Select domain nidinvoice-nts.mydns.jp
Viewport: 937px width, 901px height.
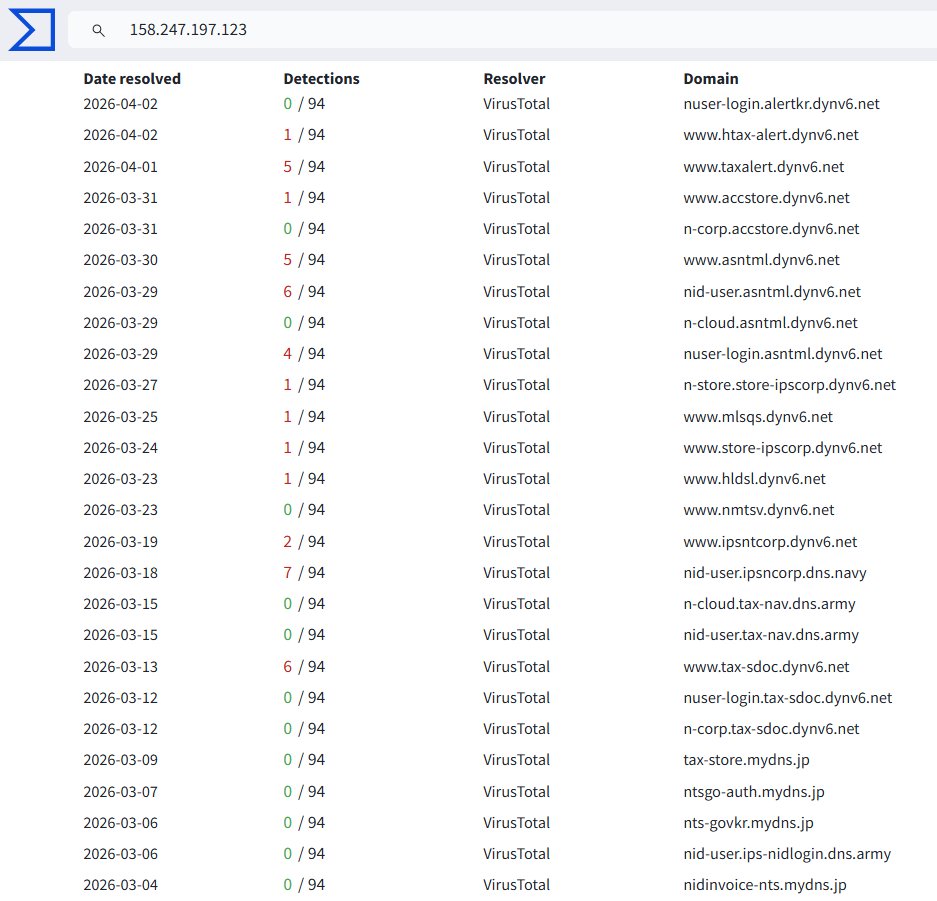(x=765, y=884)
